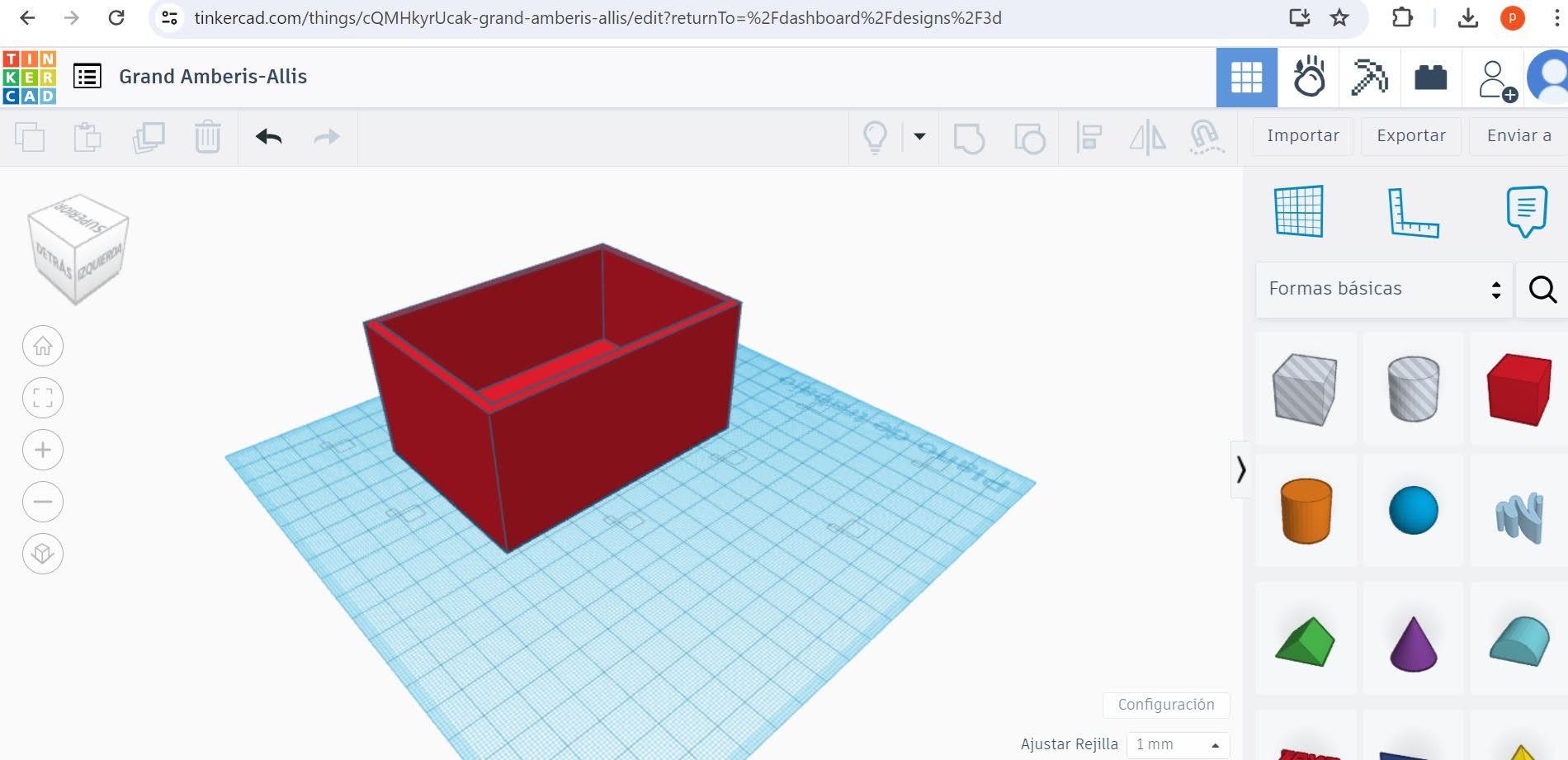Fit all objects in view
The width and height of the screenshot is (1568, 760).
(x=43, y=398)
